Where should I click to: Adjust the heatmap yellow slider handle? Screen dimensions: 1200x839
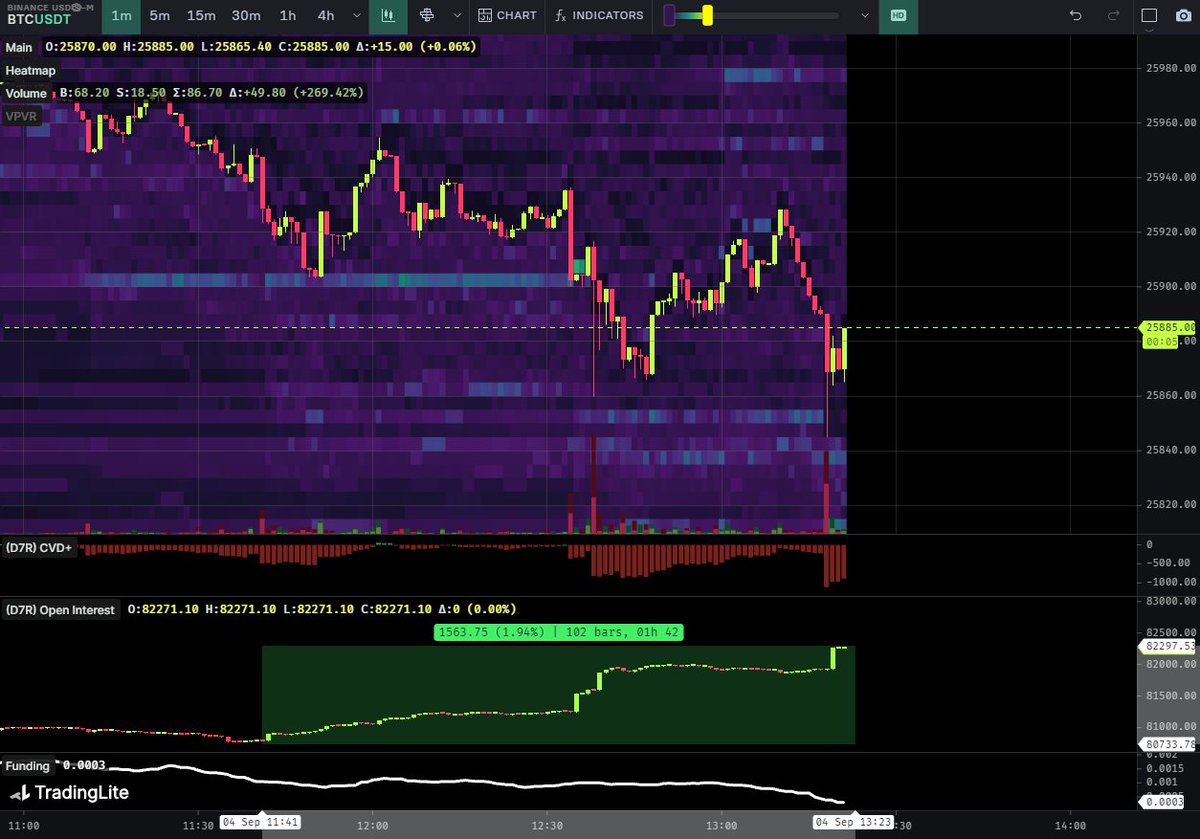[707, 16]
